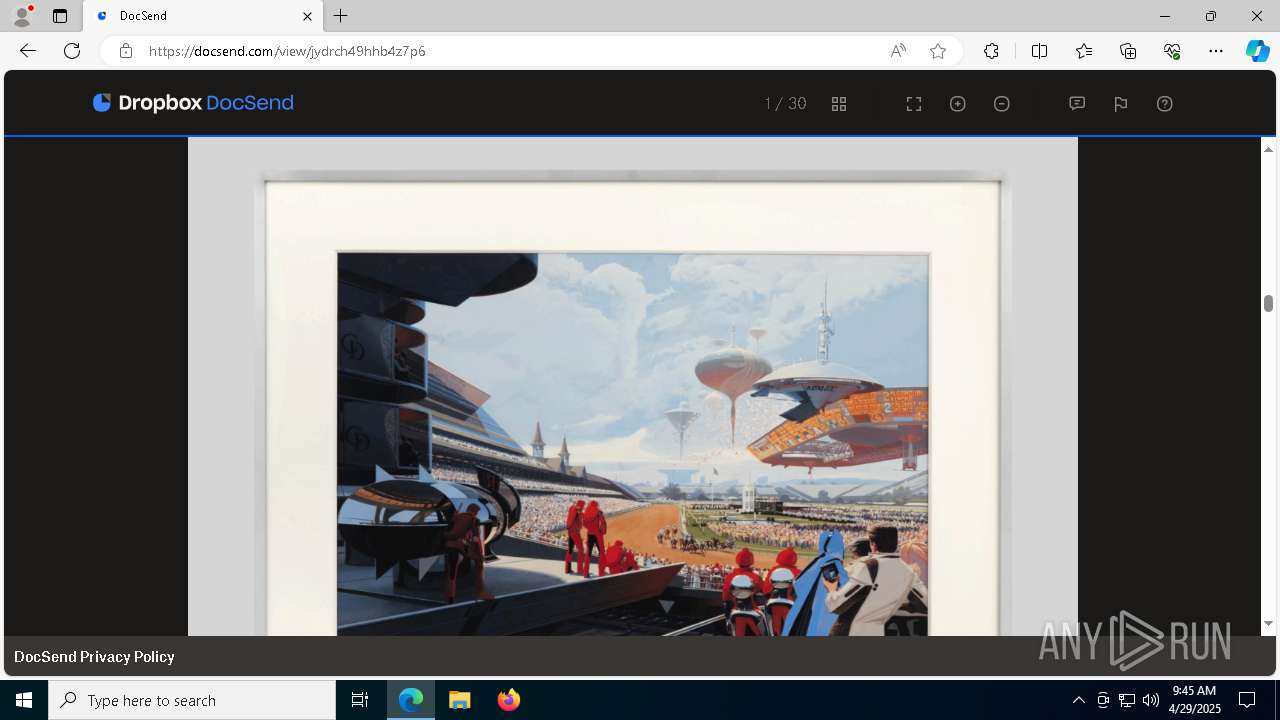Zoom out of the document
Image resolution: width=1280 pixels, height=720 pixels.
1002,104
